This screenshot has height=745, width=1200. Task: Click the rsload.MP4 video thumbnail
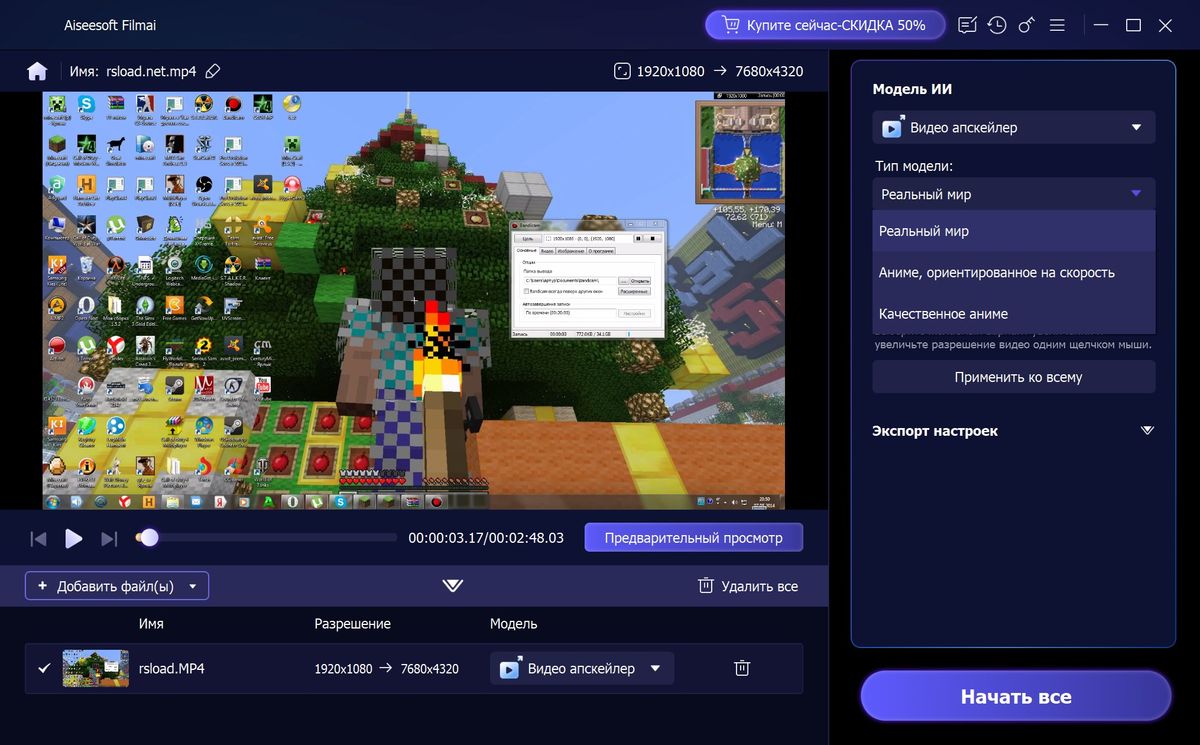(x=95, y=668)
